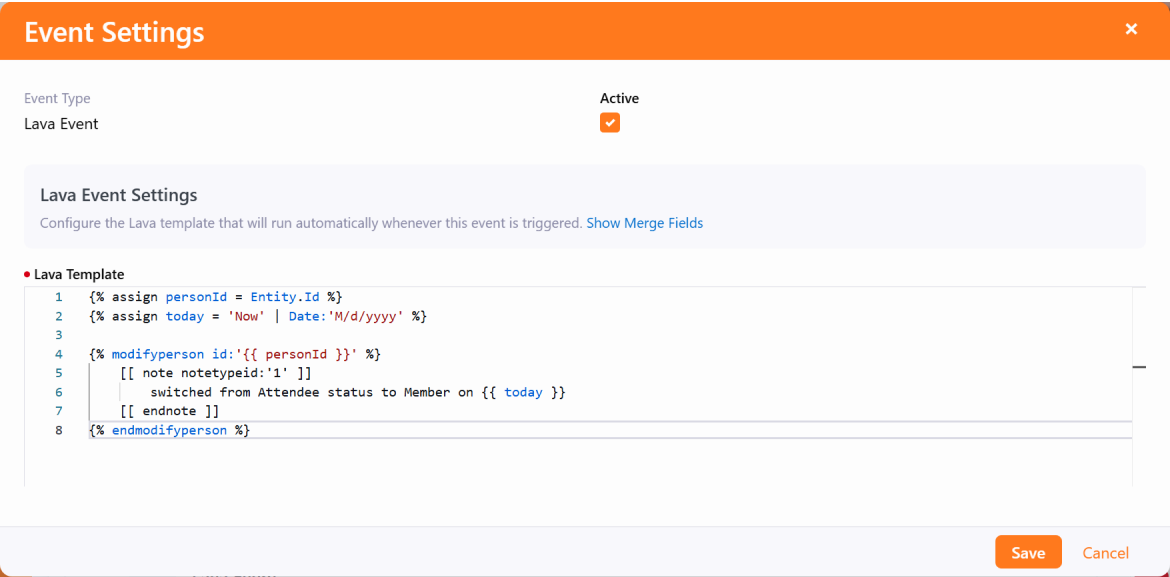Toggle the Active checkbox
The image size is (1170, 577).
tap(610, 123)
